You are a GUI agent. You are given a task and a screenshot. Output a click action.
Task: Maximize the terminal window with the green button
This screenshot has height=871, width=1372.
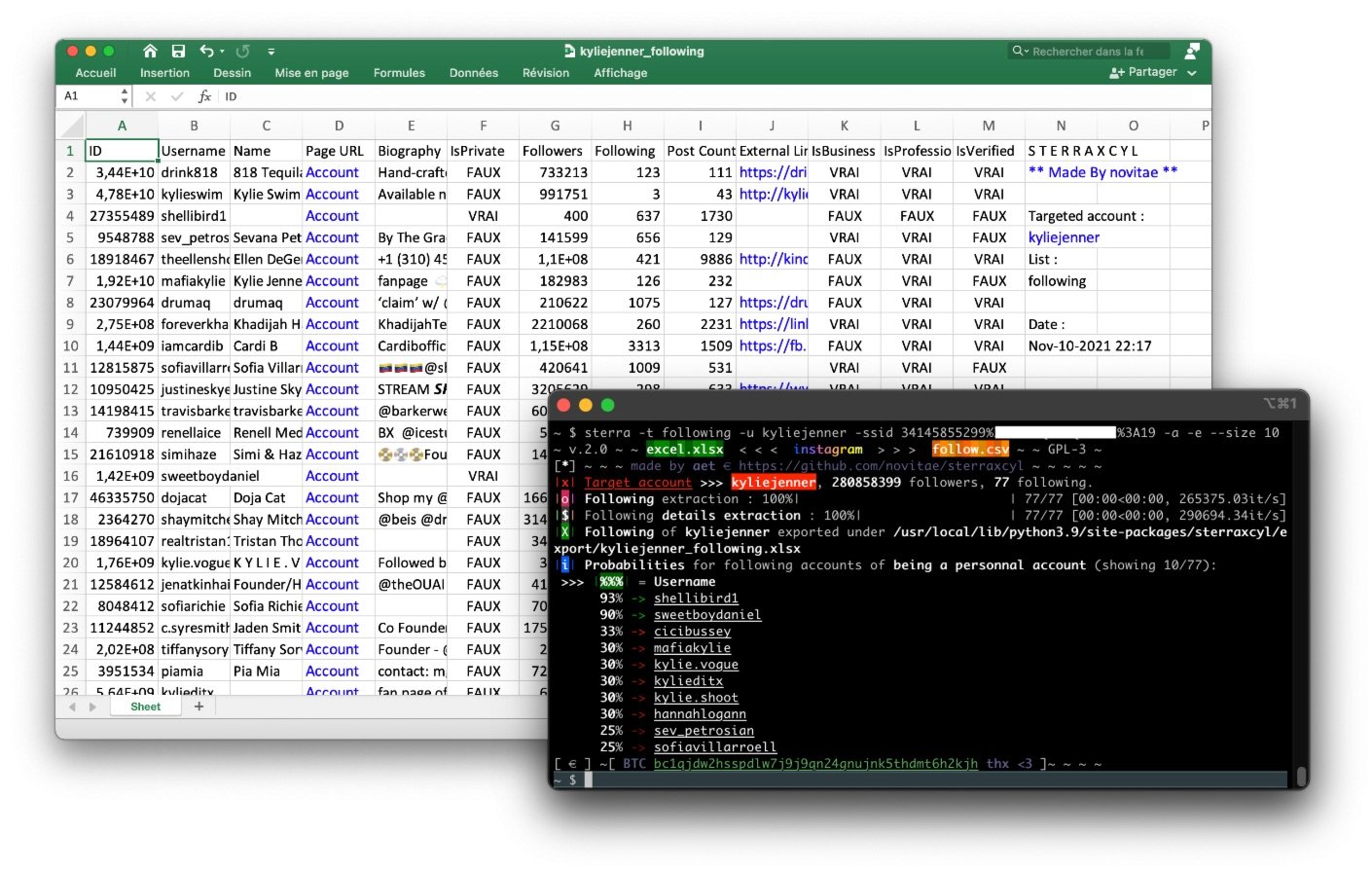point(608,405)
